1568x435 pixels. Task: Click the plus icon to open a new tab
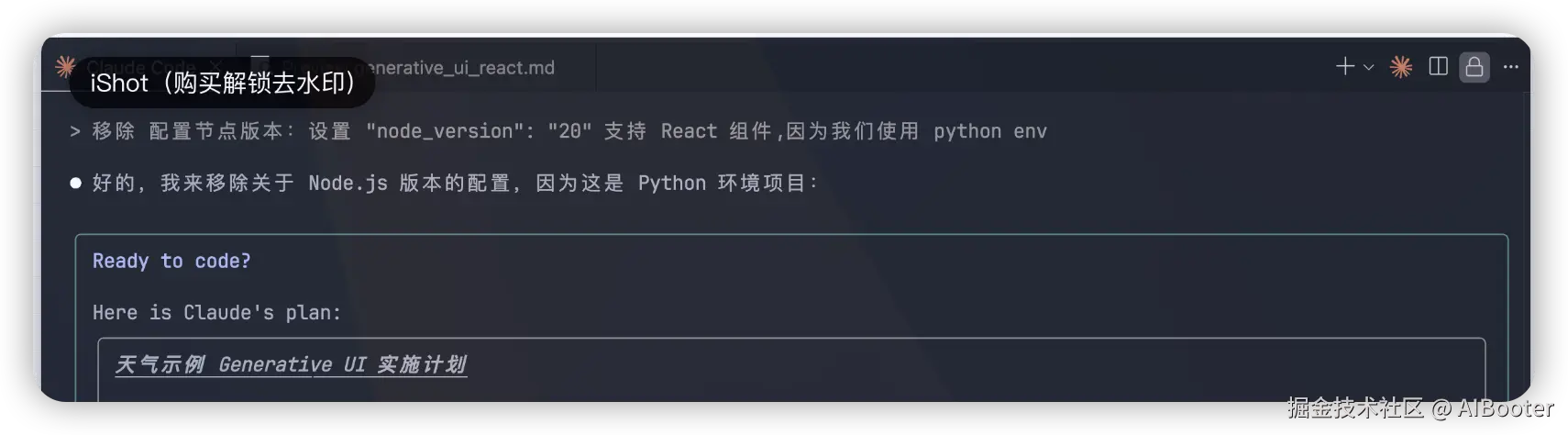click(x=1345, y=66)
